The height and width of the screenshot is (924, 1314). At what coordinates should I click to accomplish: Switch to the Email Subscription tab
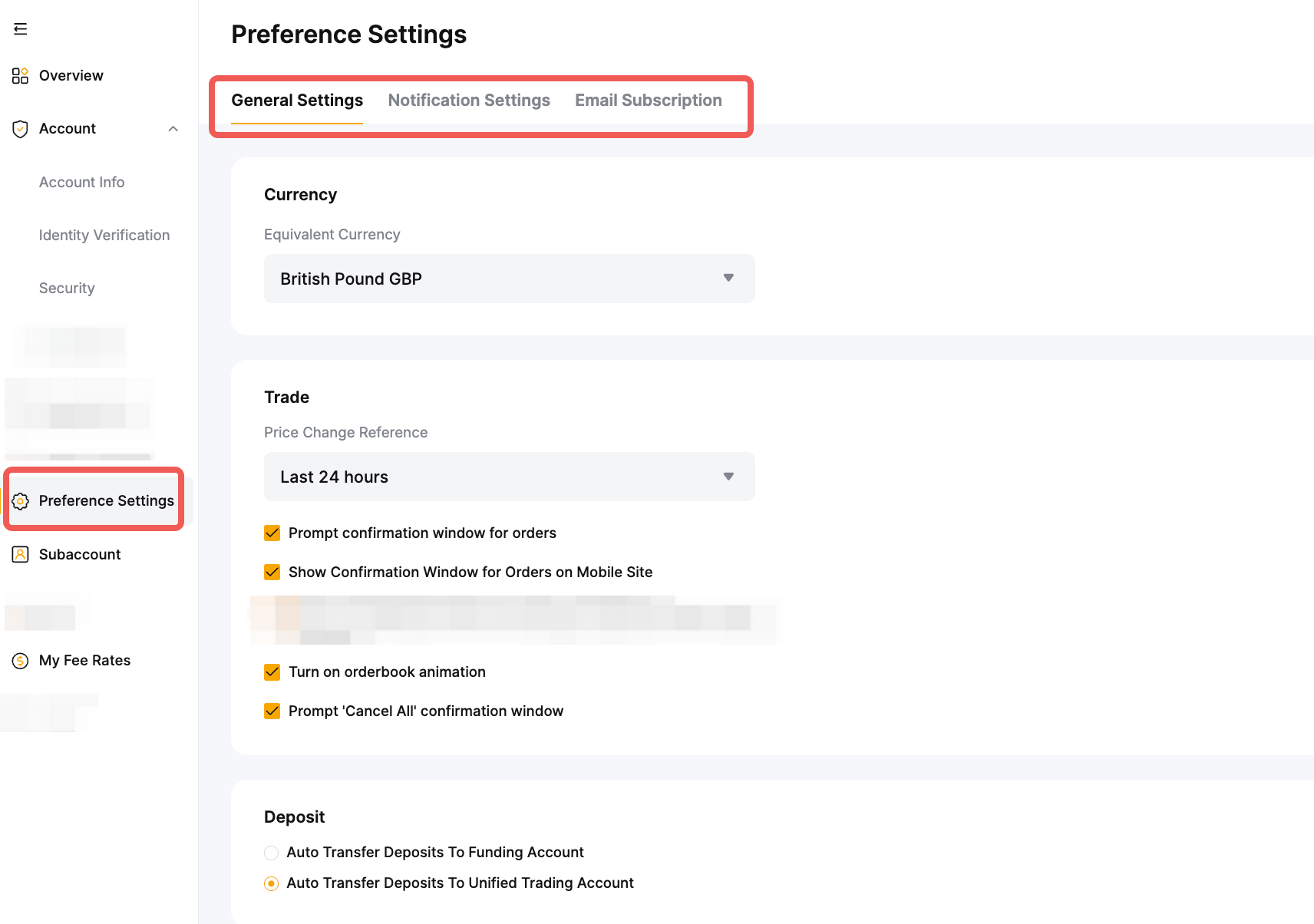coord(648,101)
